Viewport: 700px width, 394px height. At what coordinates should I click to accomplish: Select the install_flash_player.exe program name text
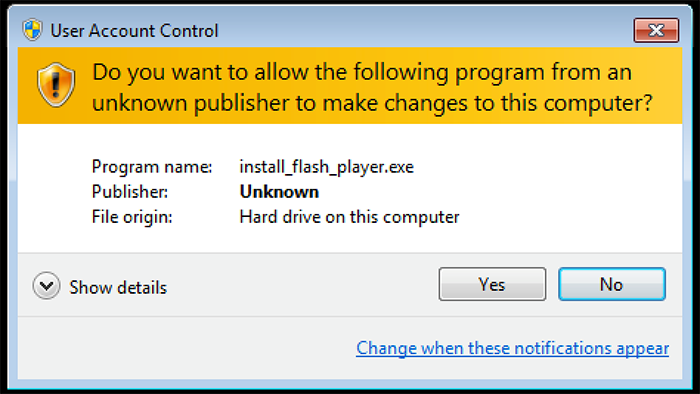click(326, 167)
